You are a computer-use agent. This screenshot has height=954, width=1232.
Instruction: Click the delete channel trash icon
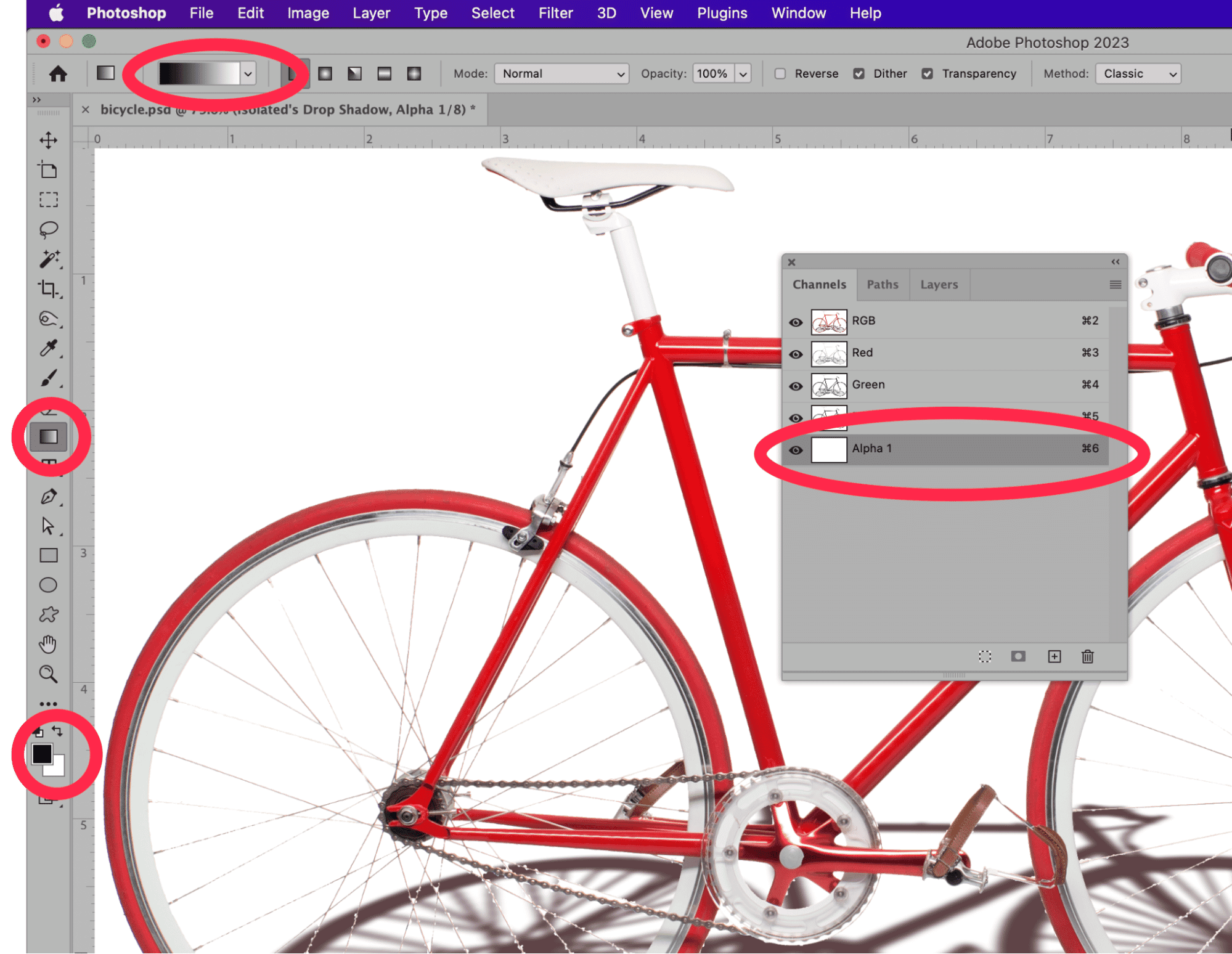tap(1088, 656)
